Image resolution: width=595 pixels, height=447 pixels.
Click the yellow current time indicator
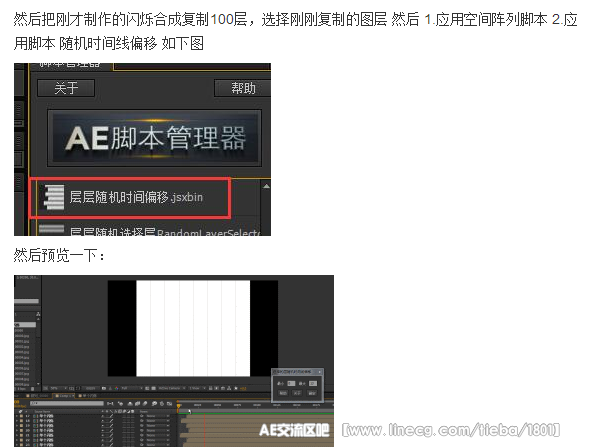coord(178,406)
